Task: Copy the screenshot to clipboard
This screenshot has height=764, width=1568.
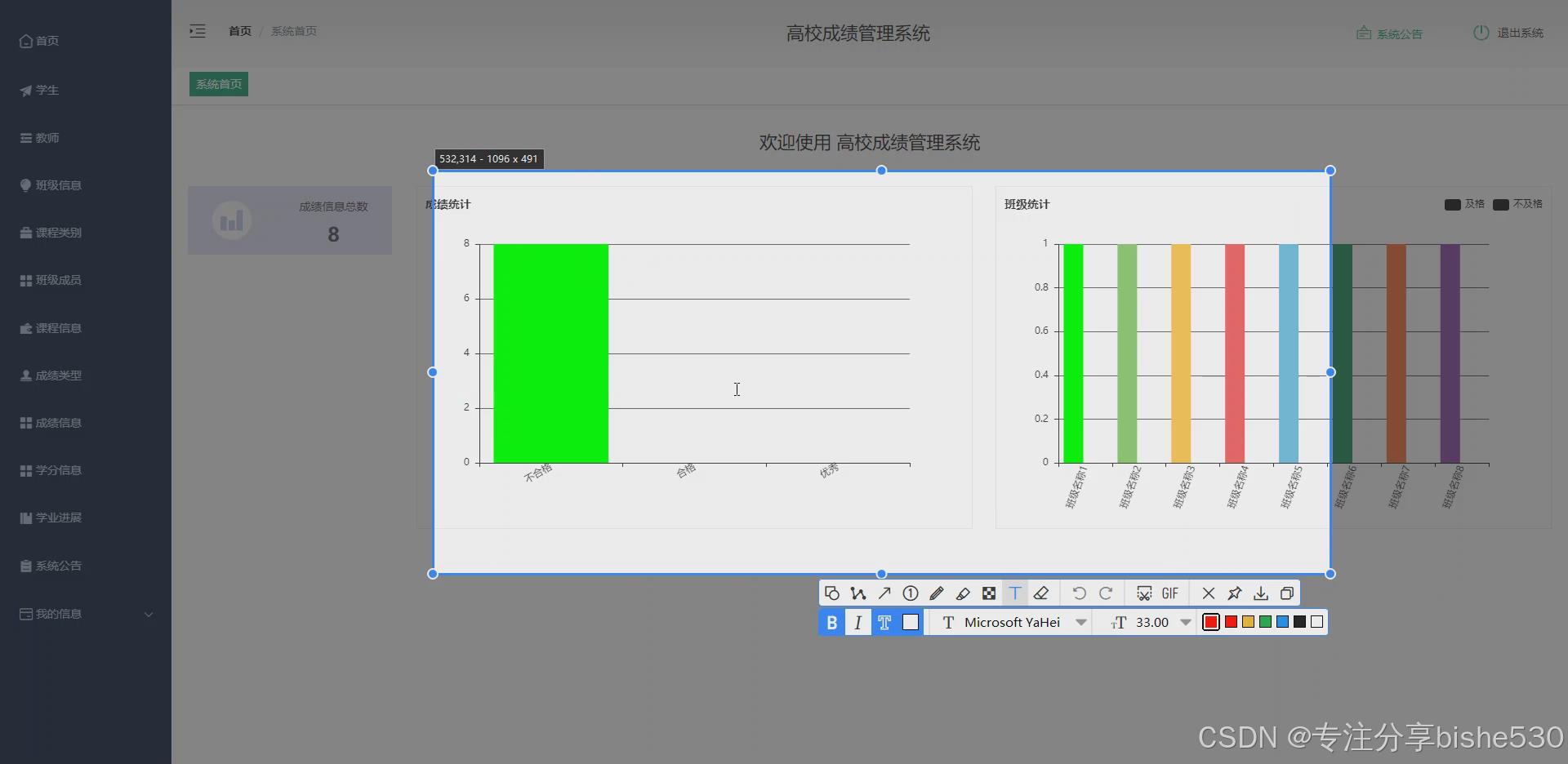Action: coord(1287,593)
